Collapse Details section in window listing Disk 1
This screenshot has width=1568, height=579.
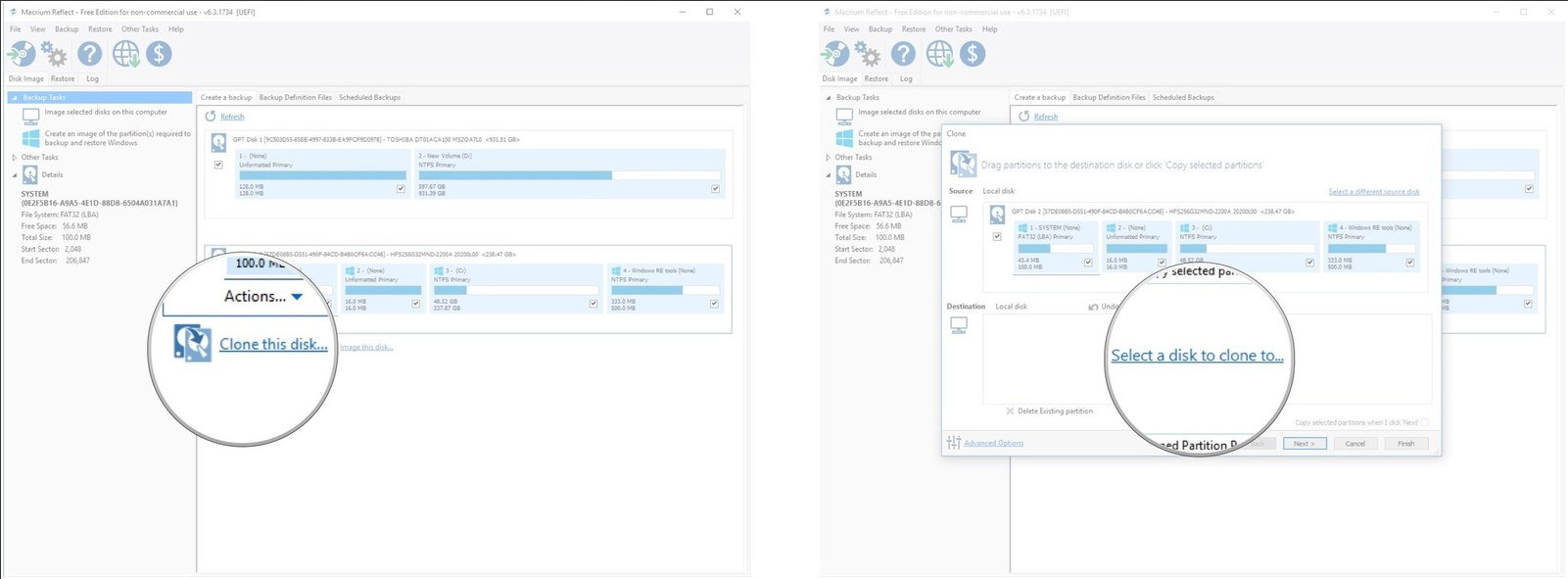14,175
